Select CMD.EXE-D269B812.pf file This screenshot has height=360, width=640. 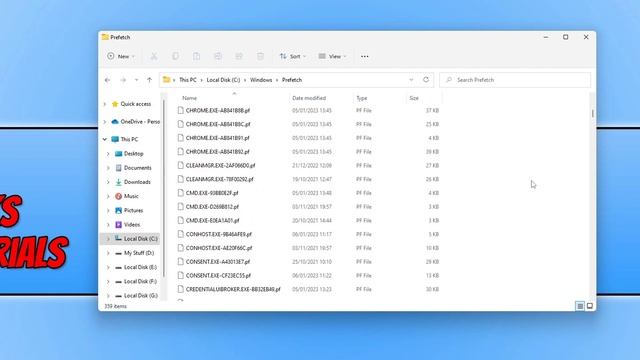(212, 207)
